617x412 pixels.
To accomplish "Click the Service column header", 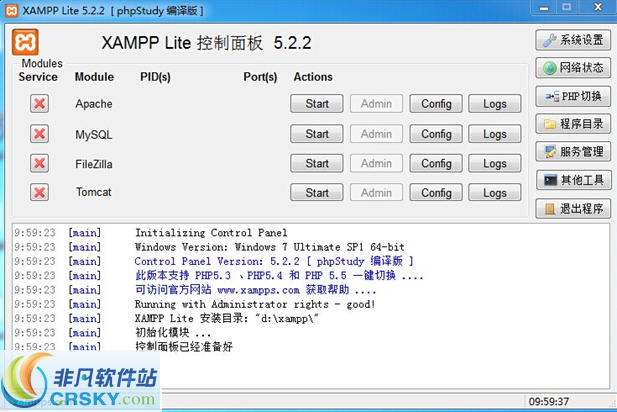I will click(x=38, y=77).
